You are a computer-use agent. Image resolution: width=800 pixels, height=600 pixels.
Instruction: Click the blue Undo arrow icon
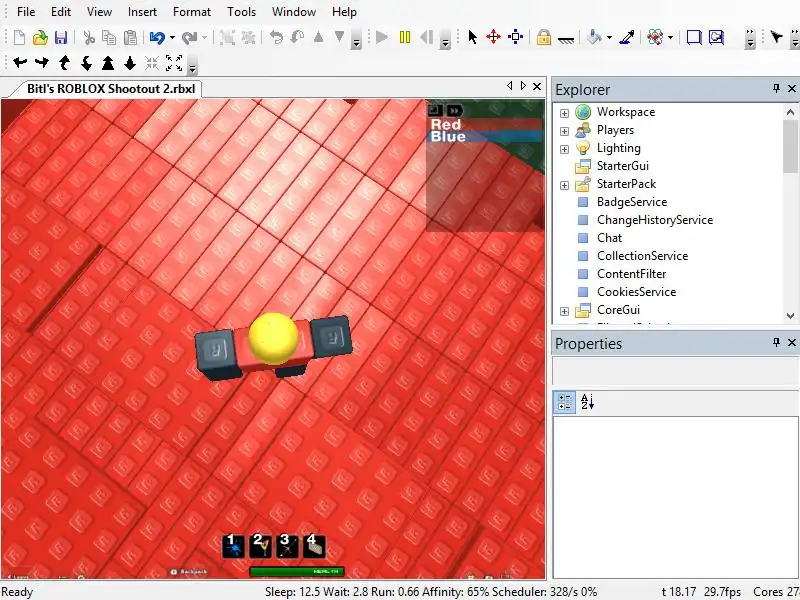point(157,37)
